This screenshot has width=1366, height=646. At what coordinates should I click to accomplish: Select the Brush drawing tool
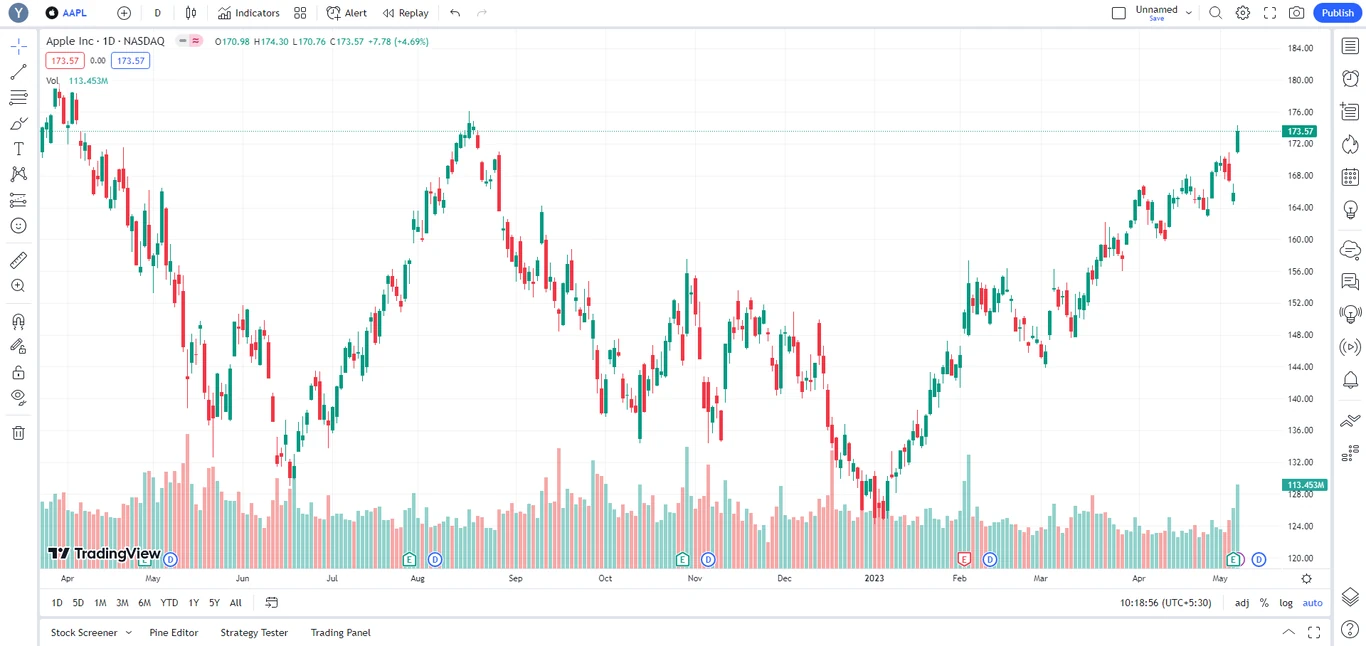[x=18, y=123]
